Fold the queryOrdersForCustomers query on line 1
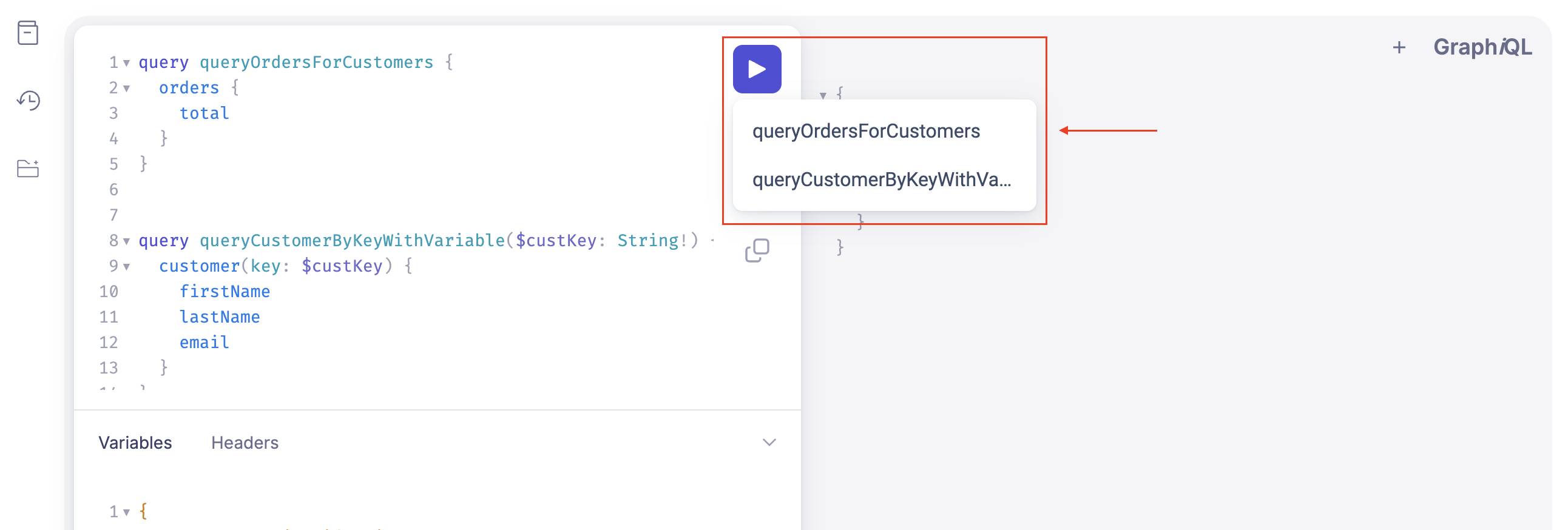The width and height of the screenshot is (1568, 530). (x=127, y=63)
